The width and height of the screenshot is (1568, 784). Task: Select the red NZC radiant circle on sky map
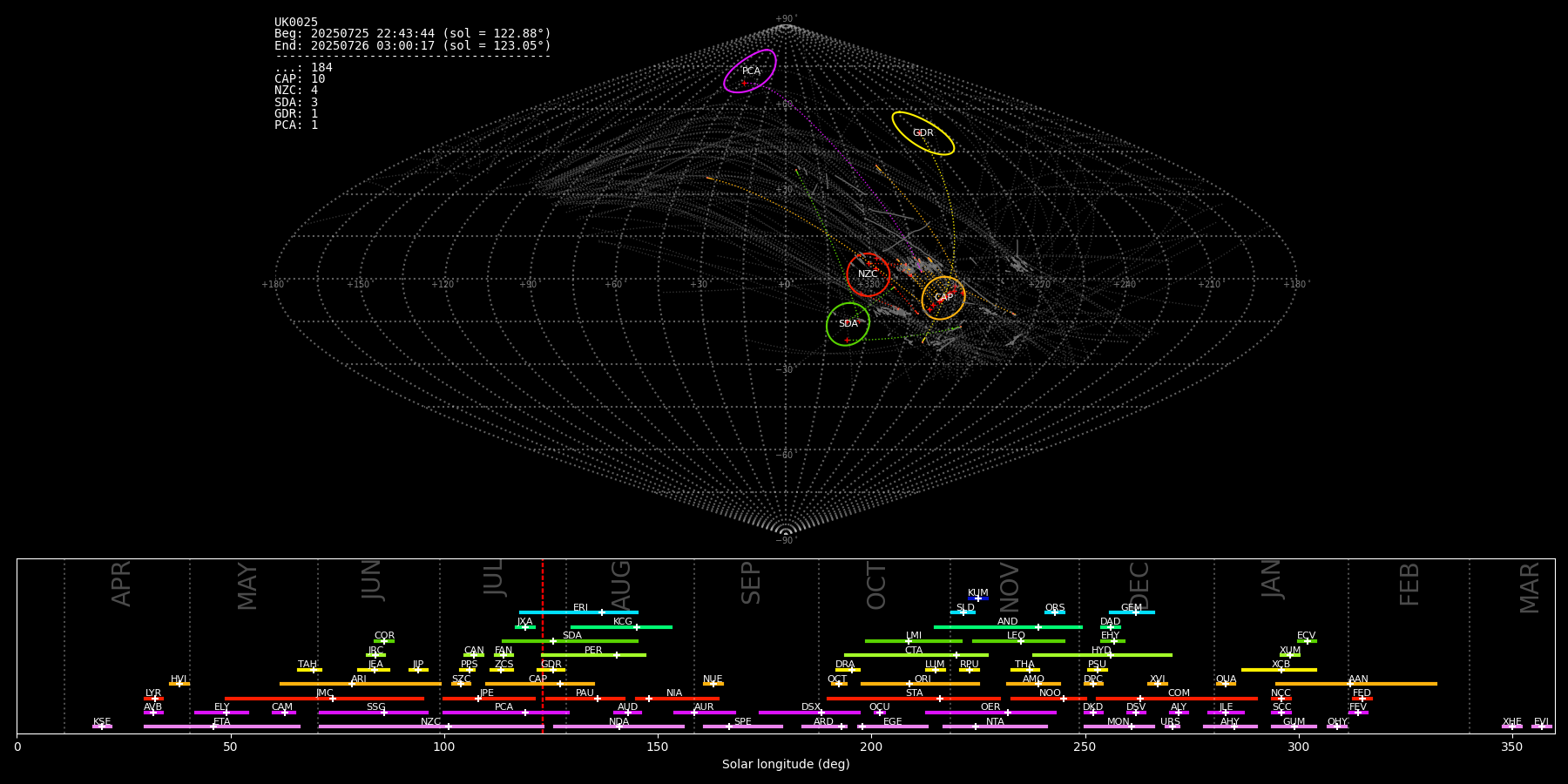tap(868, 274)
